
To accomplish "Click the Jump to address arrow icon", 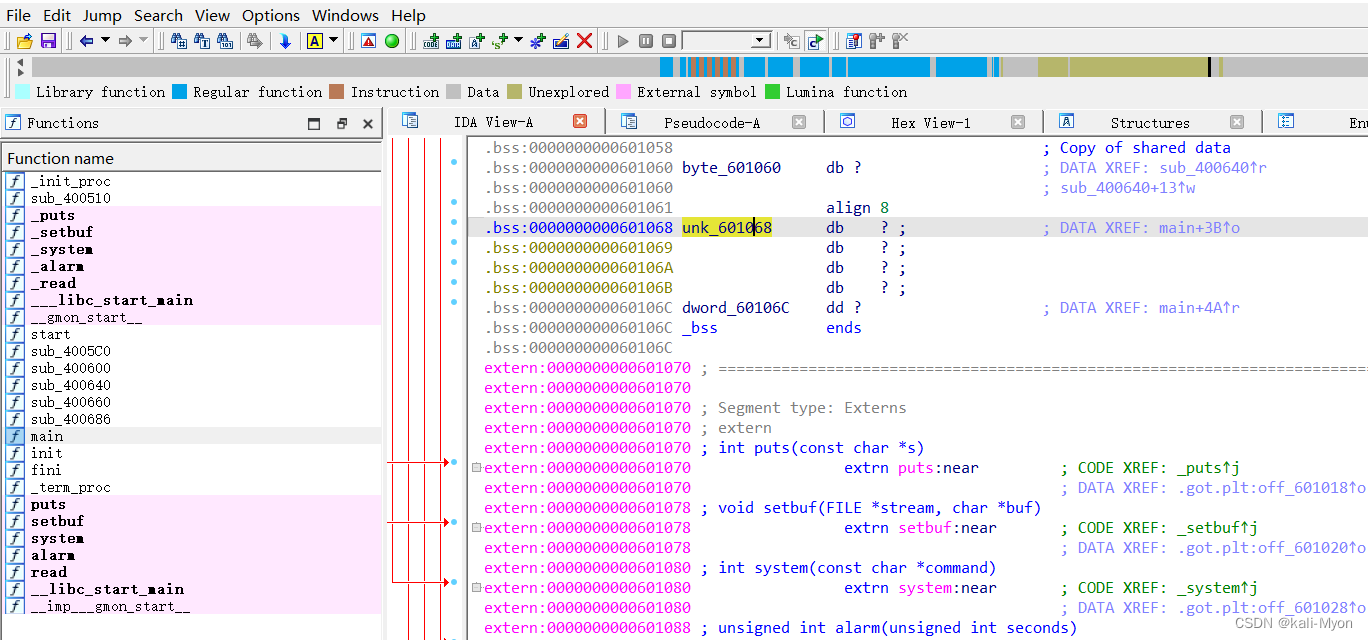I will tap(287, 40).
